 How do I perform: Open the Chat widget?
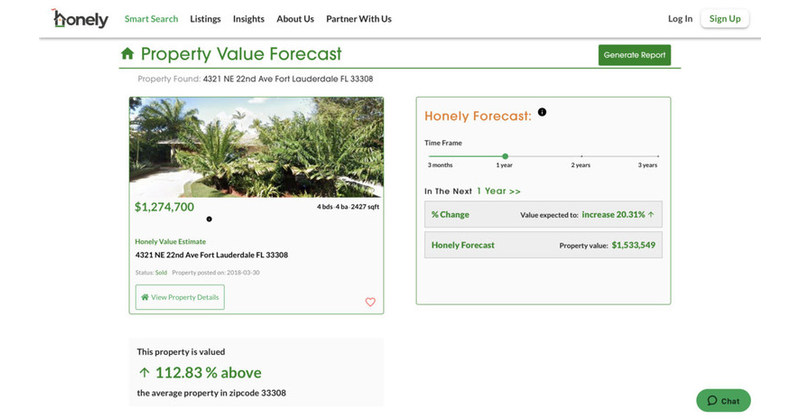coord(724,400)
